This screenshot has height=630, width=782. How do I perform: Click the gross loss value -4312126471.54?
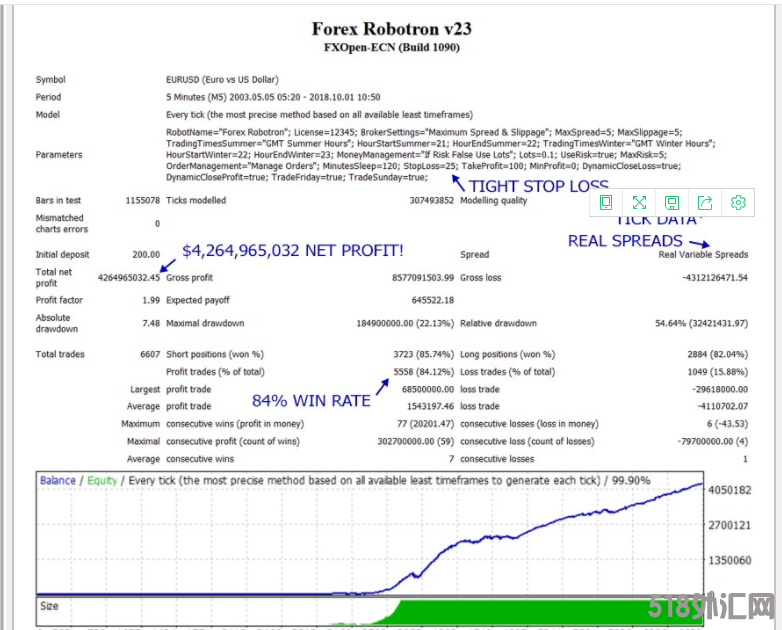click(x=715, y=277)
